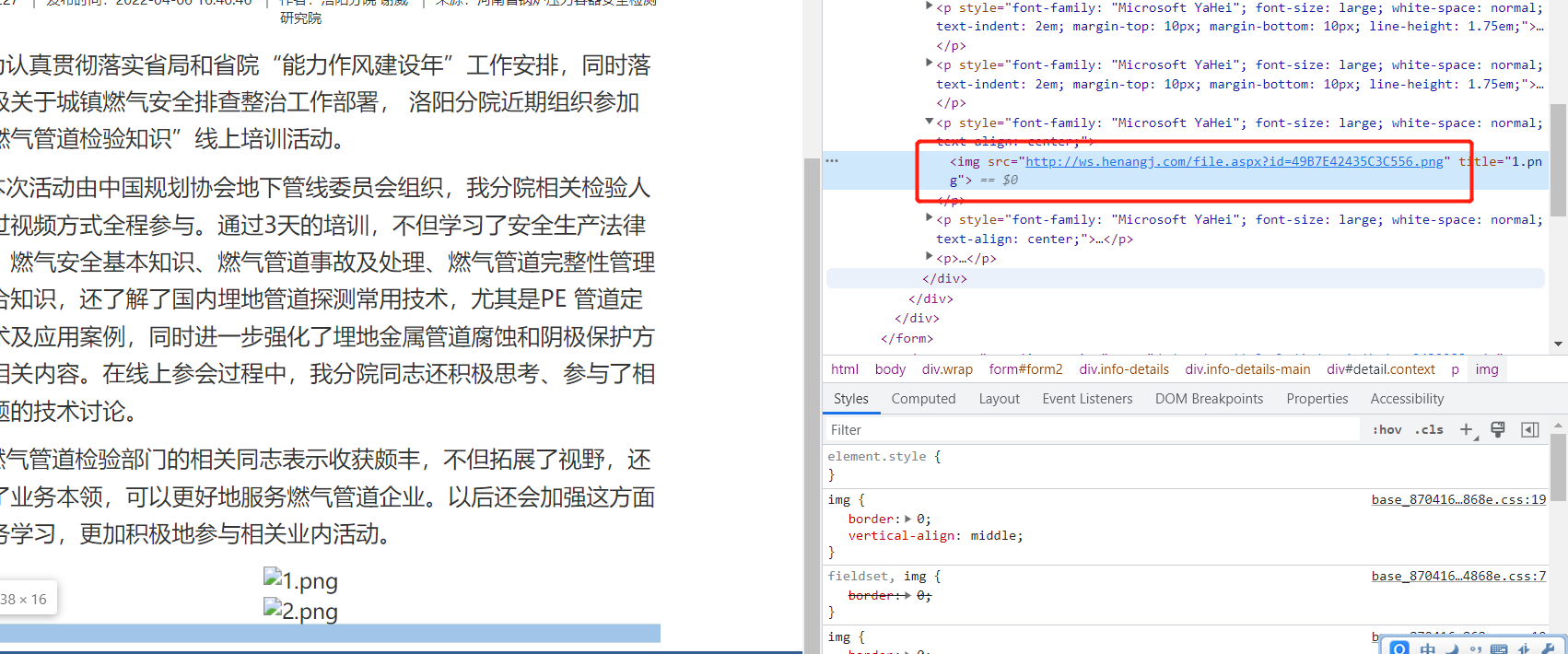The image size is (1568, 654).
Task: Select div#detail.context breadcrumb
Action: tap(1380, 369)
